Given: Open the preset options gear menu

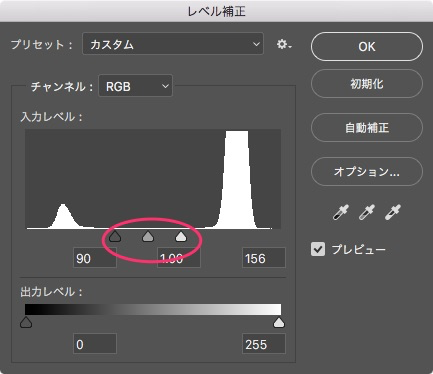Looking at the screenshot, I should click(x=284, y=44).
